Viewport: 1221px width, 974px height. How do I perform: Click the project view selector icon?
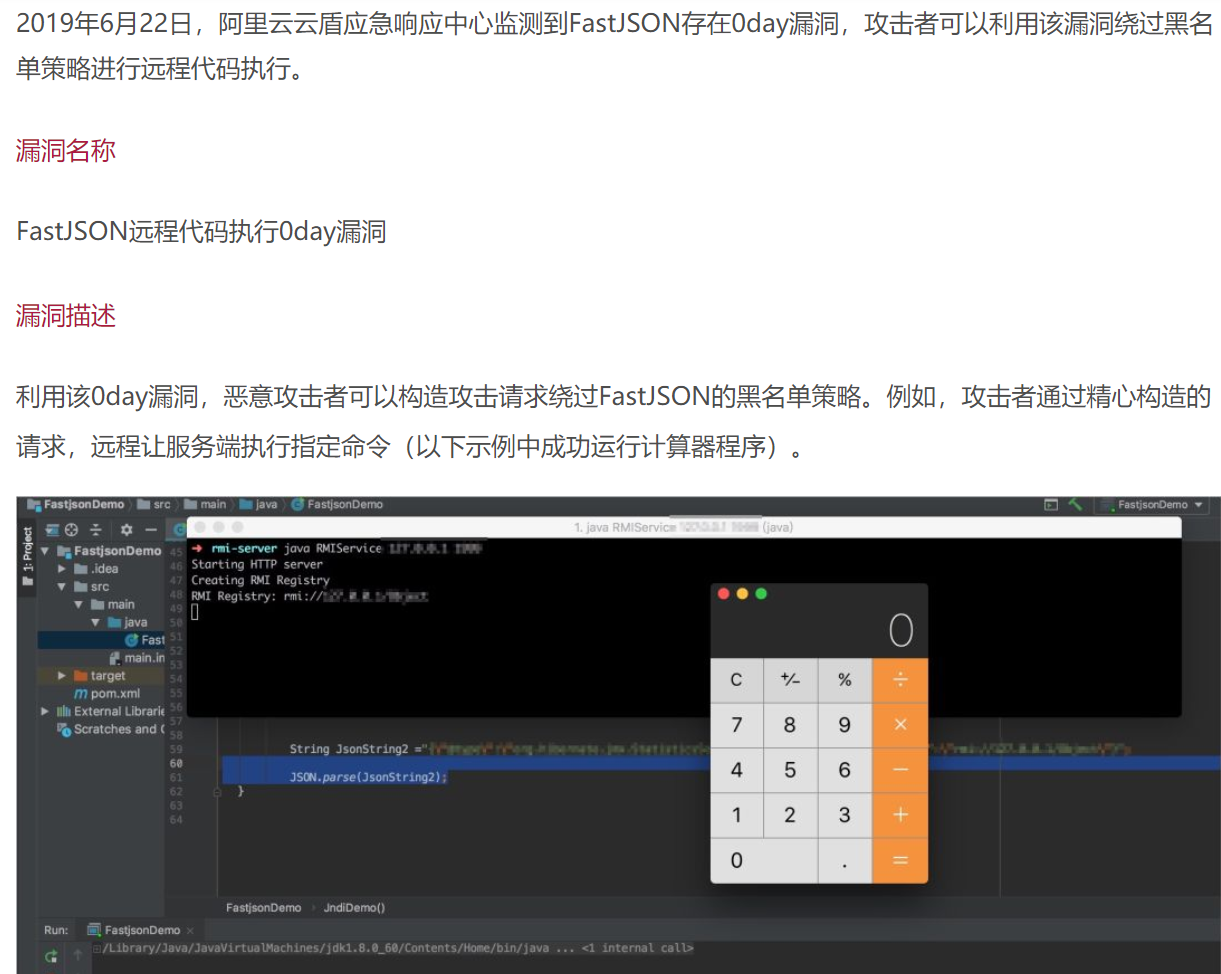pyautogui.click(x=51, y=529)
